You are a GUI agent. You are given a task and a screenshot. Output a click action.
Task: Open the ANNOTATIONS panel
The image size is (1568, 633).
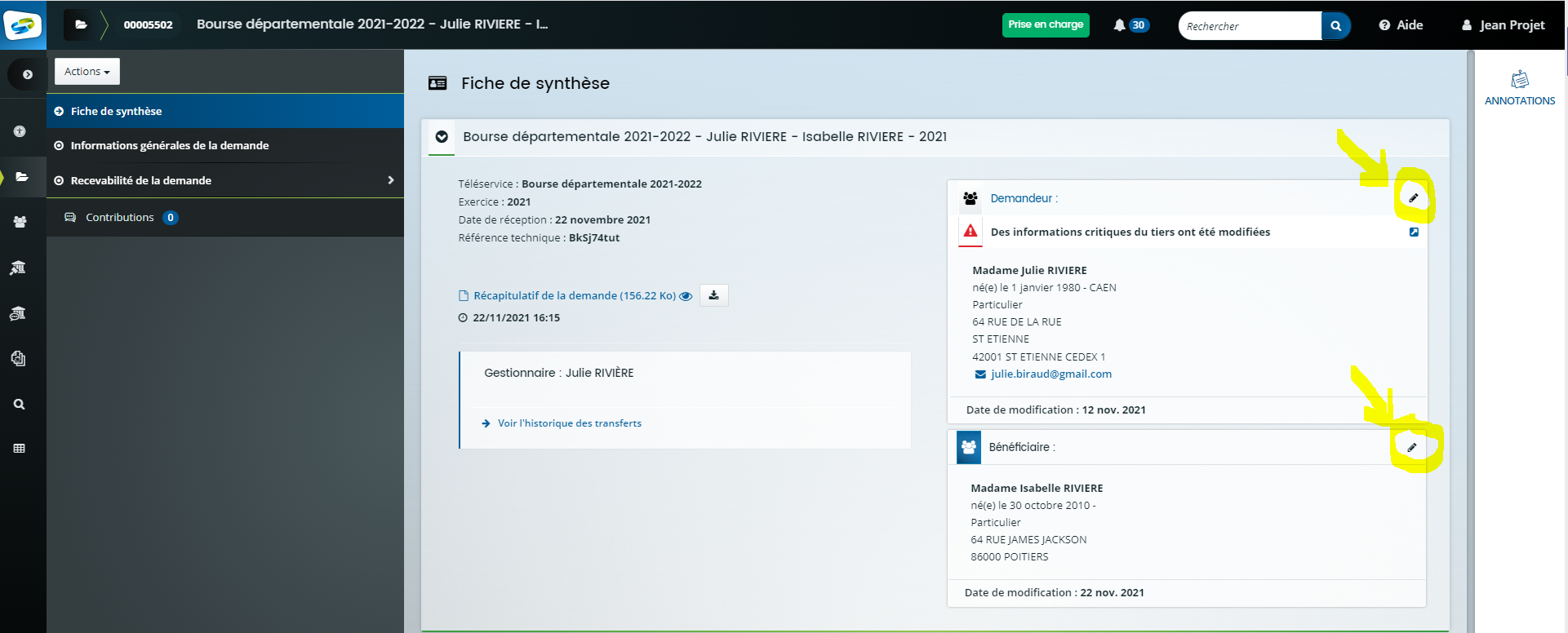1520,88
